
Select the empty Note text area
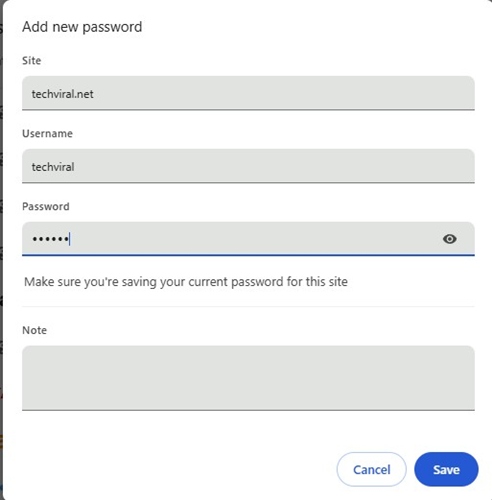pyautogui.click(x=248, y=378)
